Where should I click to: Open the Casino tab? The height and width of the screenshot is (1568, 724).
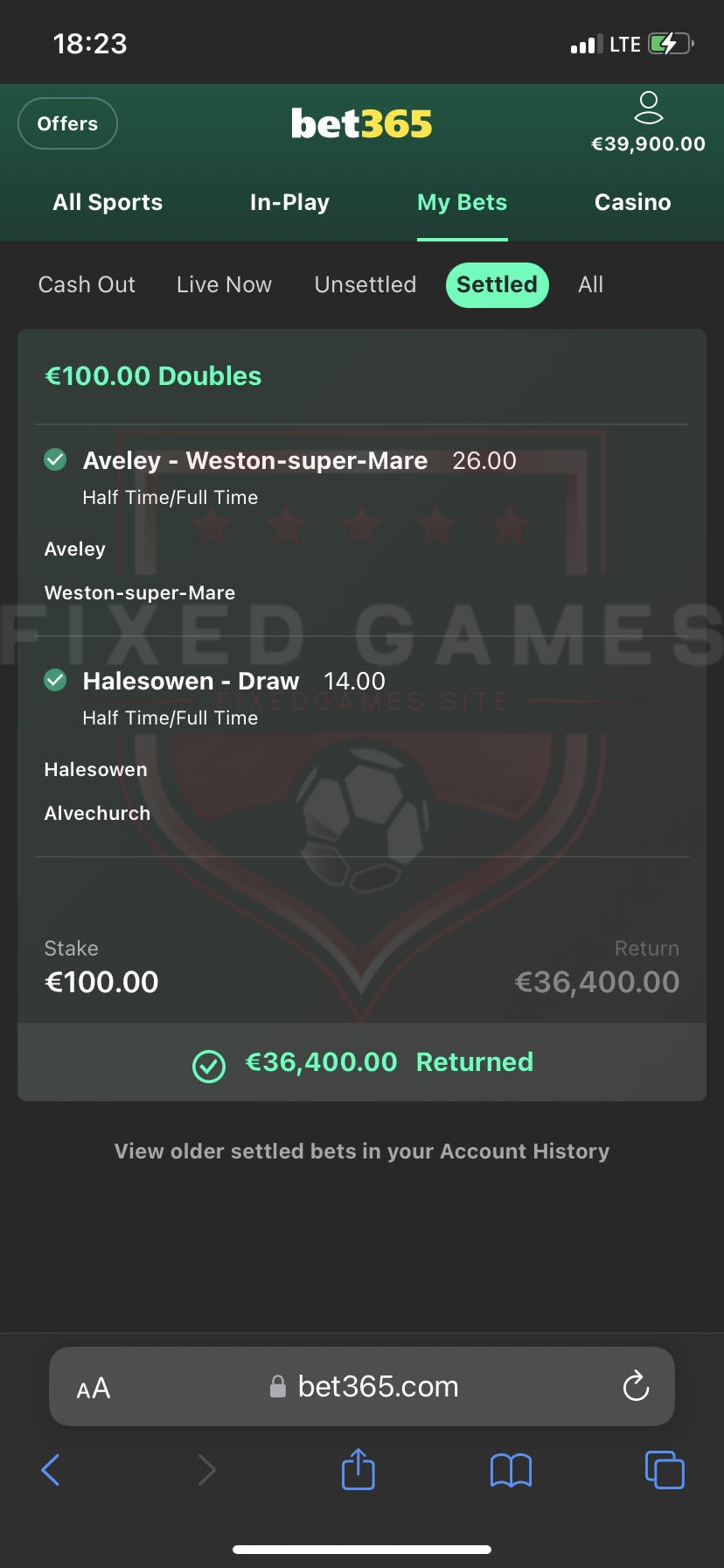(x=633, y=202)
